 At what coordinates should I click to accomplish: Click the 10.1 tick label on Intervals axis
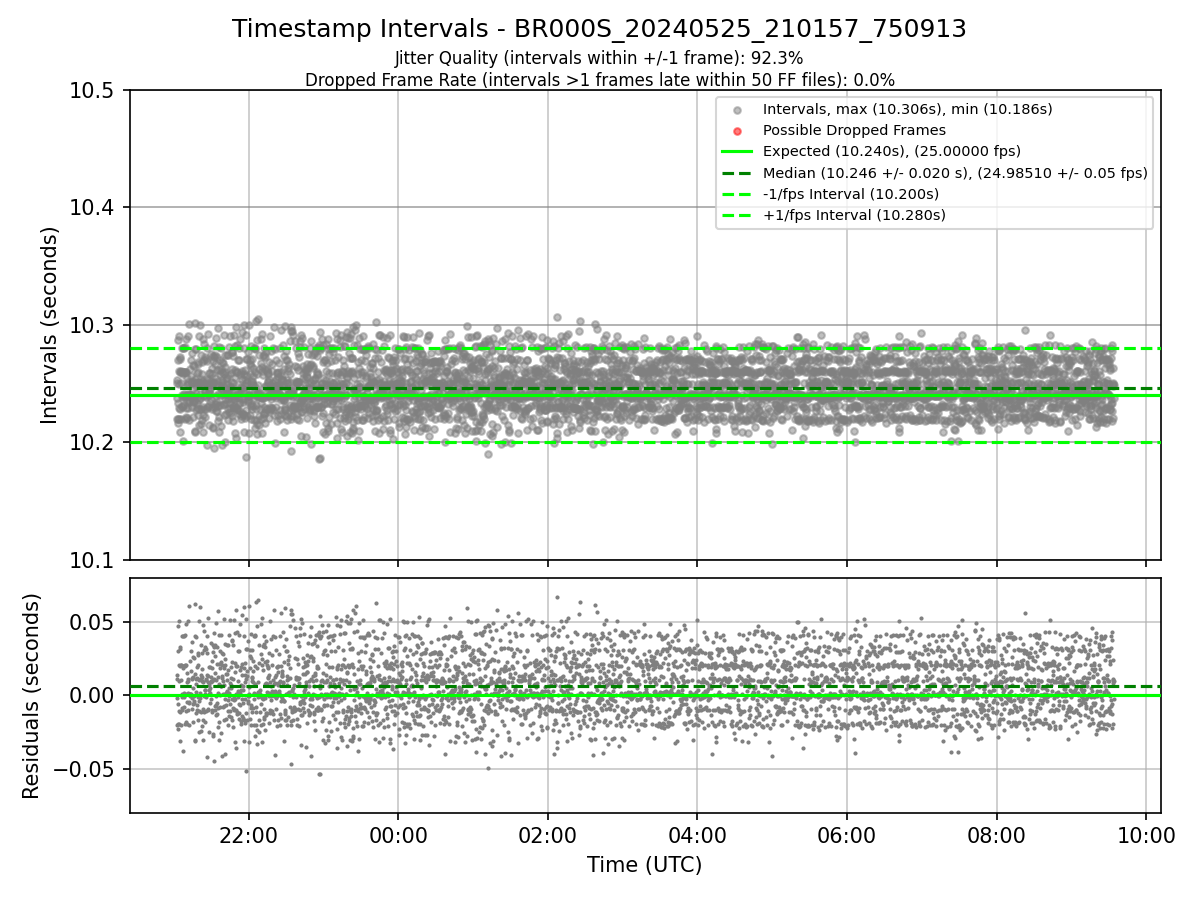[93, 560]
